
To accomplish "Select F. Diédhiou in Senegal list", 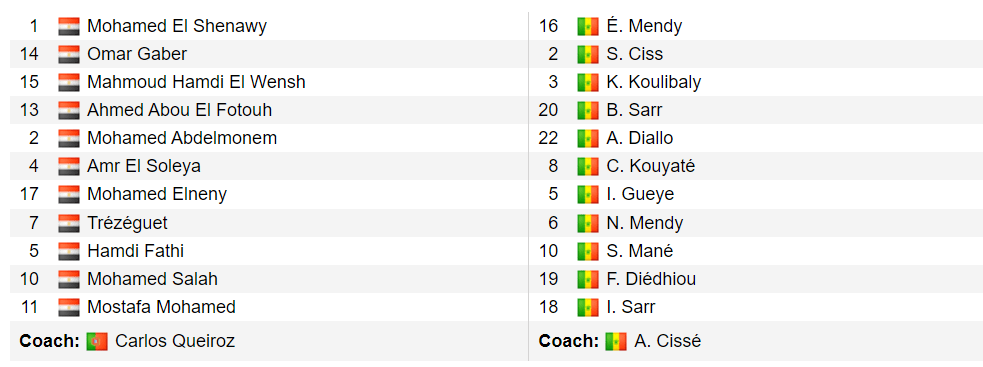I will [651, 279].
